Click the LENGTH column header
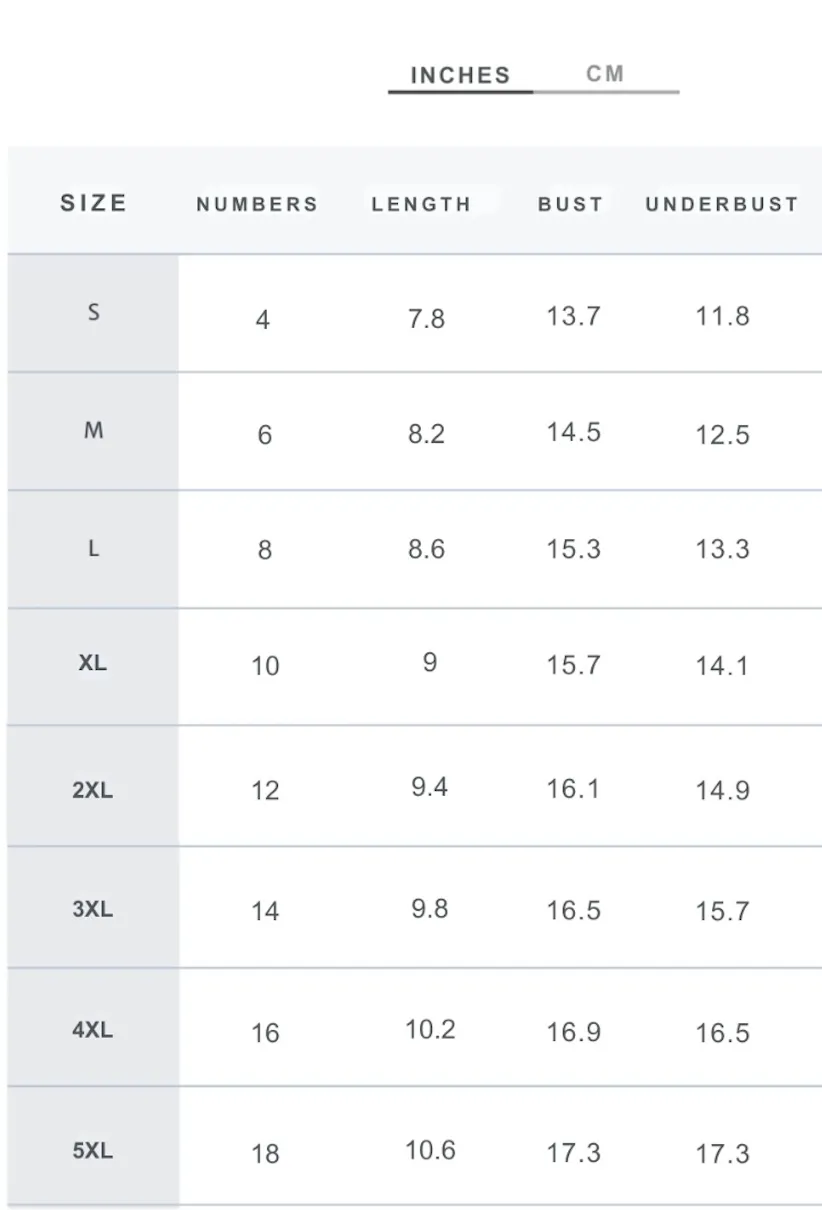 pos(421,204)
